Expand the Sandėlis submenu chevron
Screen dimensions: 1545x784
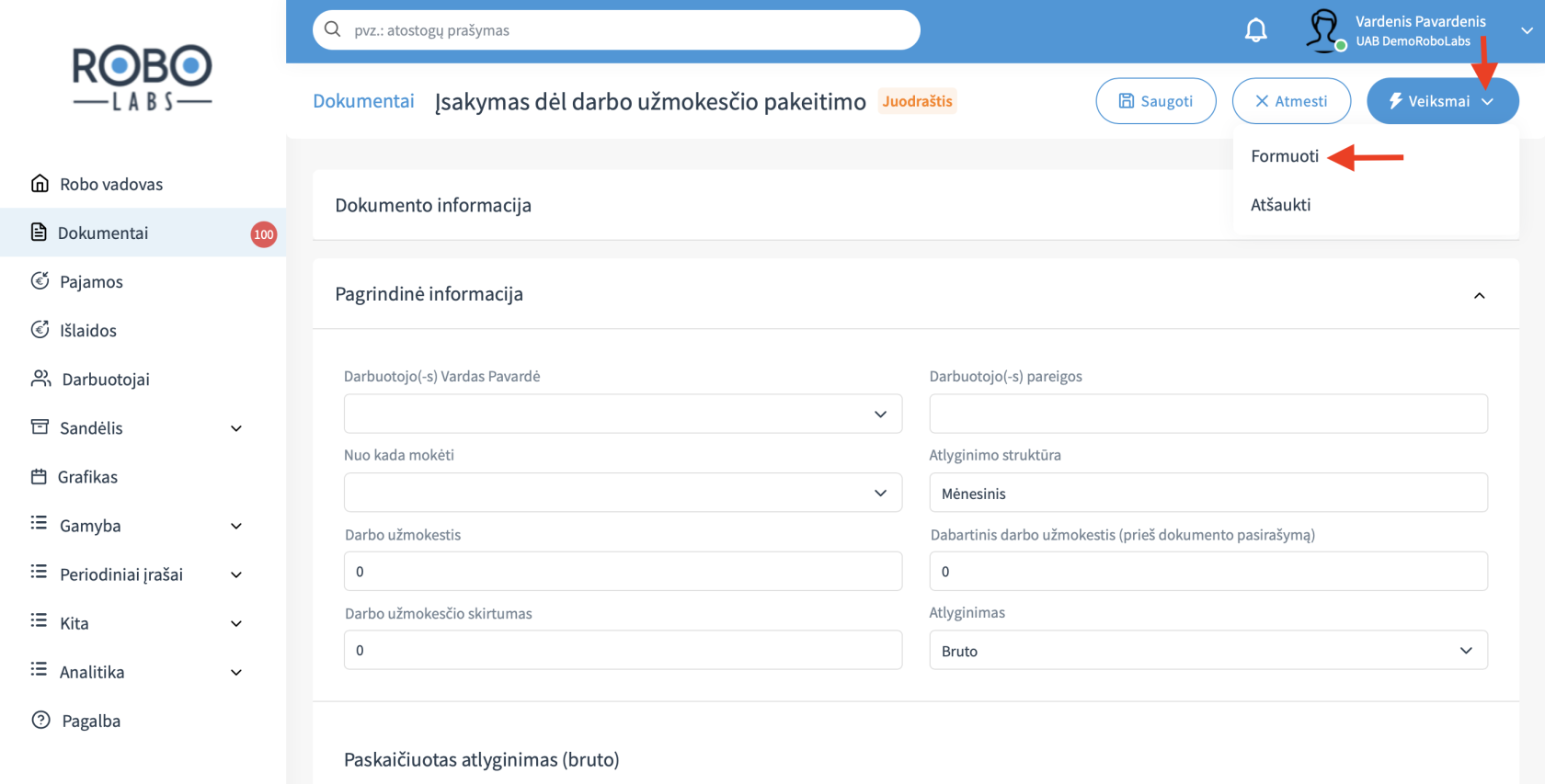point(236,428)
